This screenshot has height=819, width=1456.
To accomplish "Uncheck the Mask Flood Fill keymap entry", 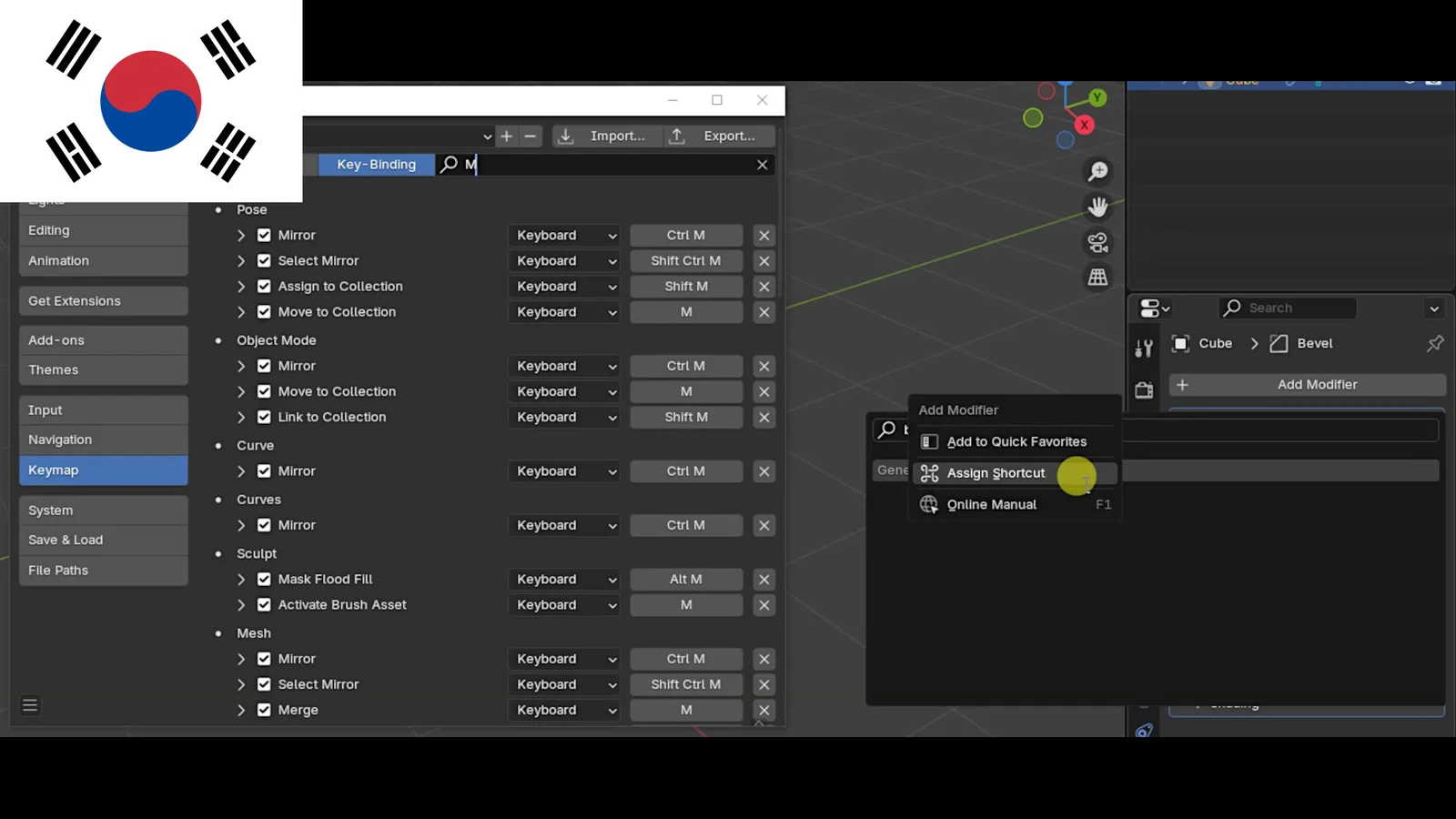I will (264, 579).
